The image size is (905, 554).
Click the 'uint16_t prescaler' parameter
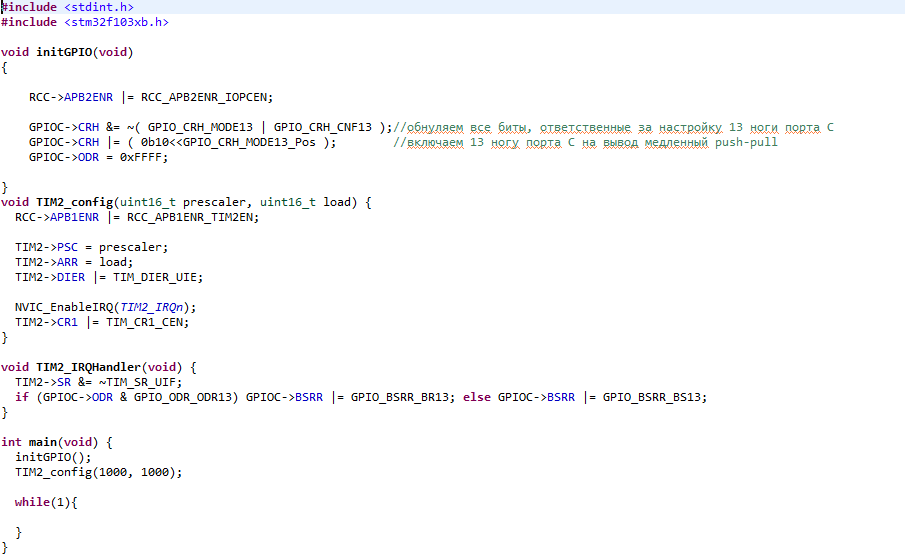183,202
